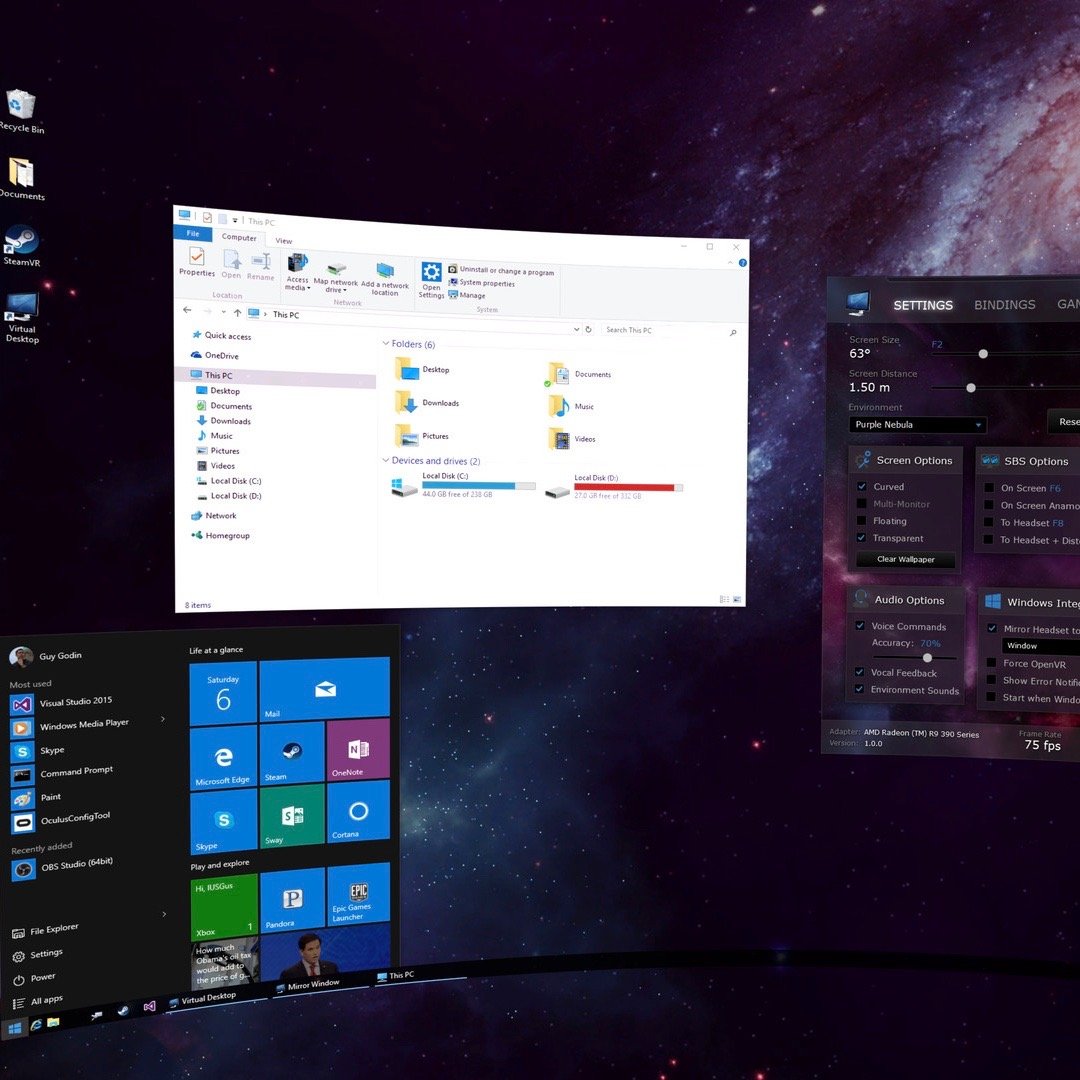Click the Windows Start button on taskbar
Viewport: 1080px width, 1080px height.
tap(14, 1028)
